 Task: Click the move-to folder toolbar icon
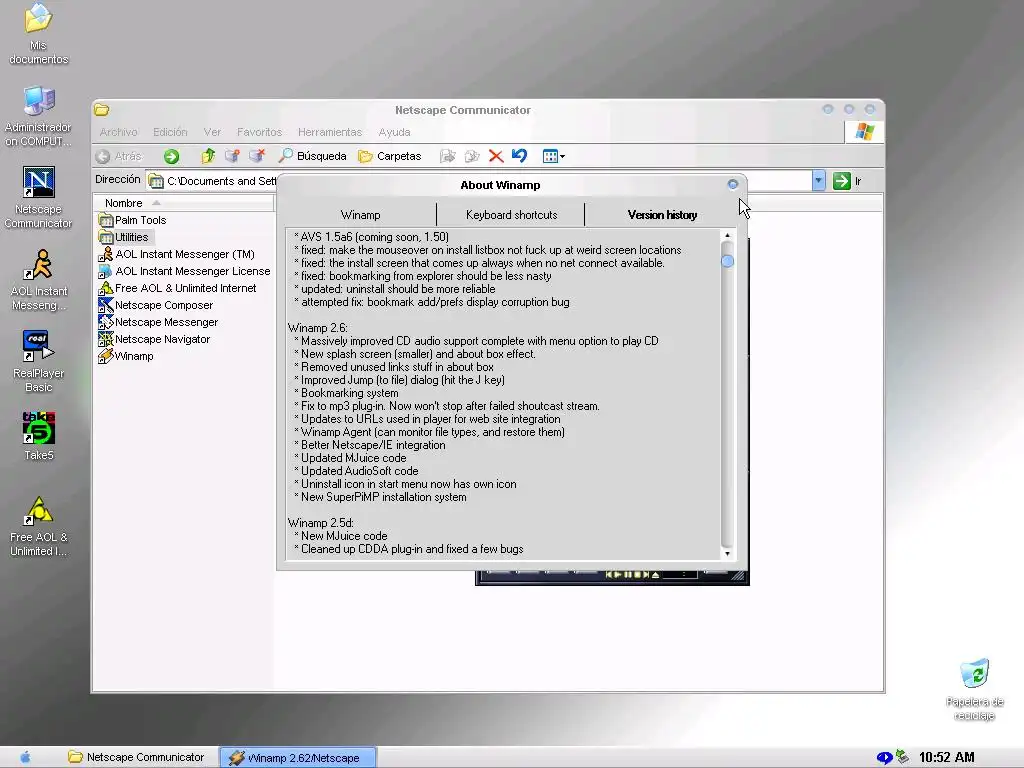[447, 156]
